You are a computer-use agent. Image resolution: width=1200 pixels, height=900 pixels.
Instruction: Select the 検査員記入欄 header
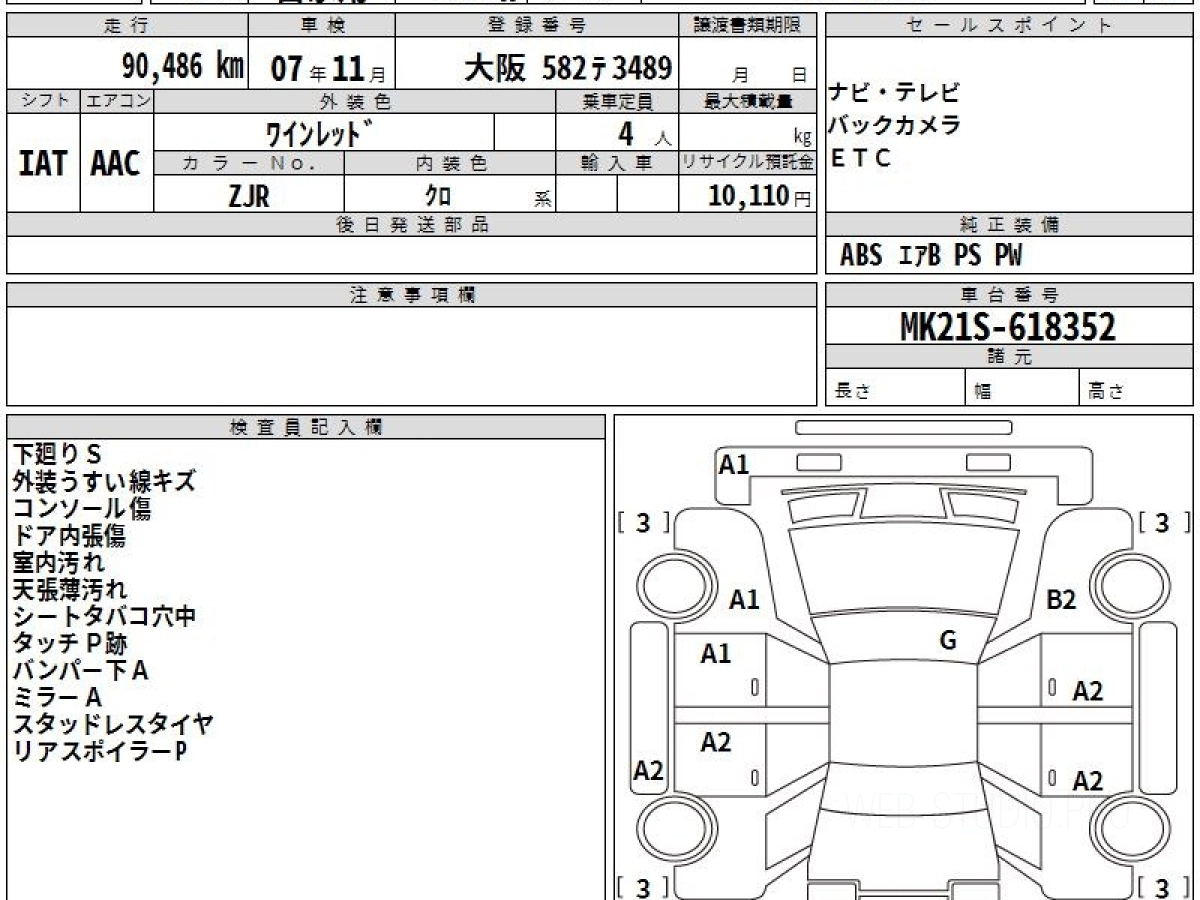(306, 427)
